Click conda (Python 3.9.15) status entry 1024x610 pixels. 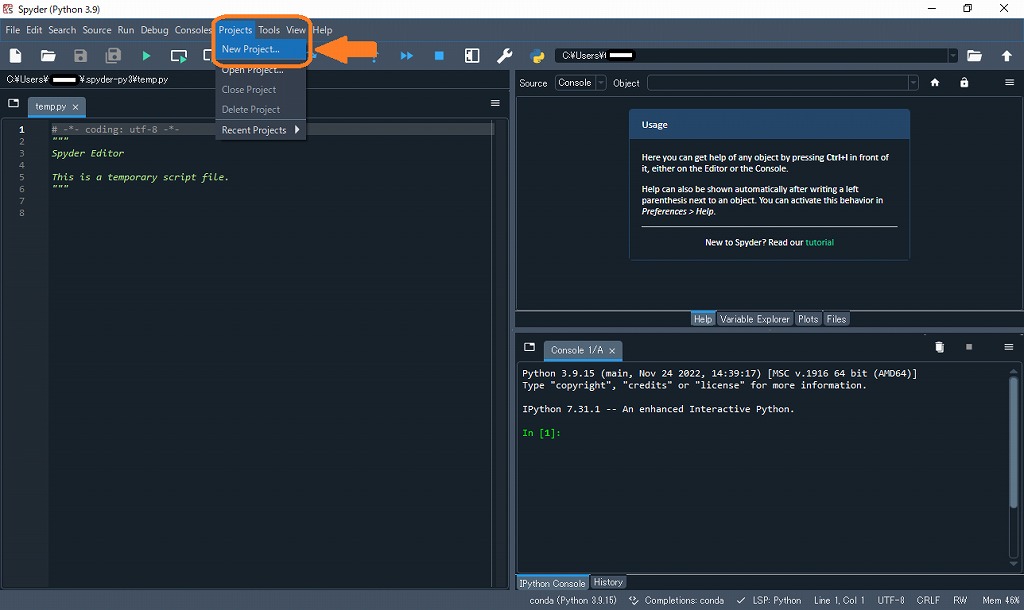pos(573,600)
